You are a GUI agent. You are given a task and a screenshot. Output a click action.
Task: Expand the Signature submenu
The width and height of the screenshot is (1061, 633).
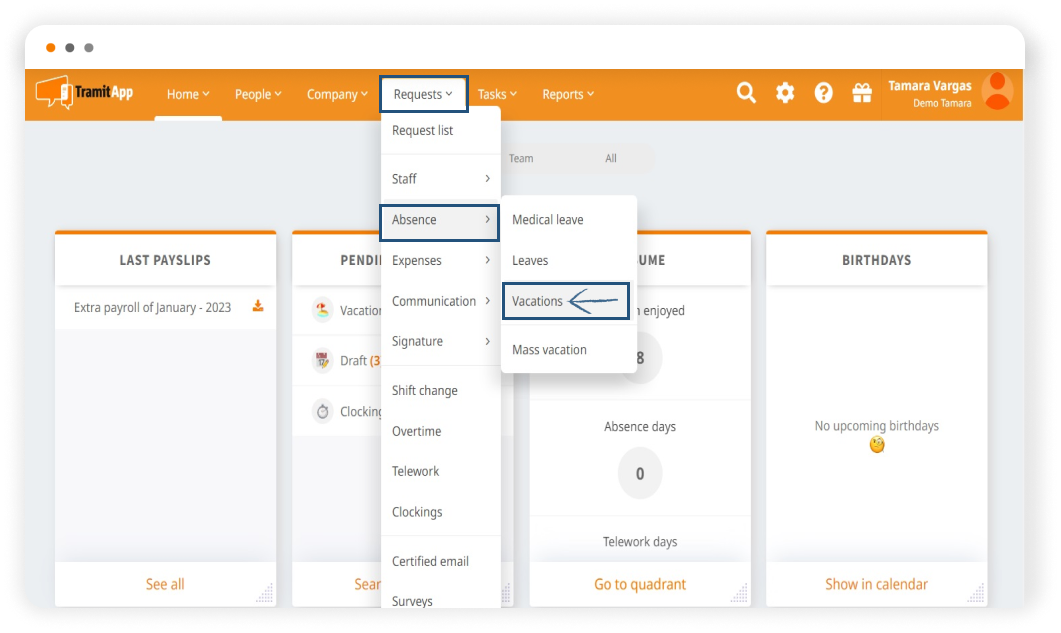point(440,341)
